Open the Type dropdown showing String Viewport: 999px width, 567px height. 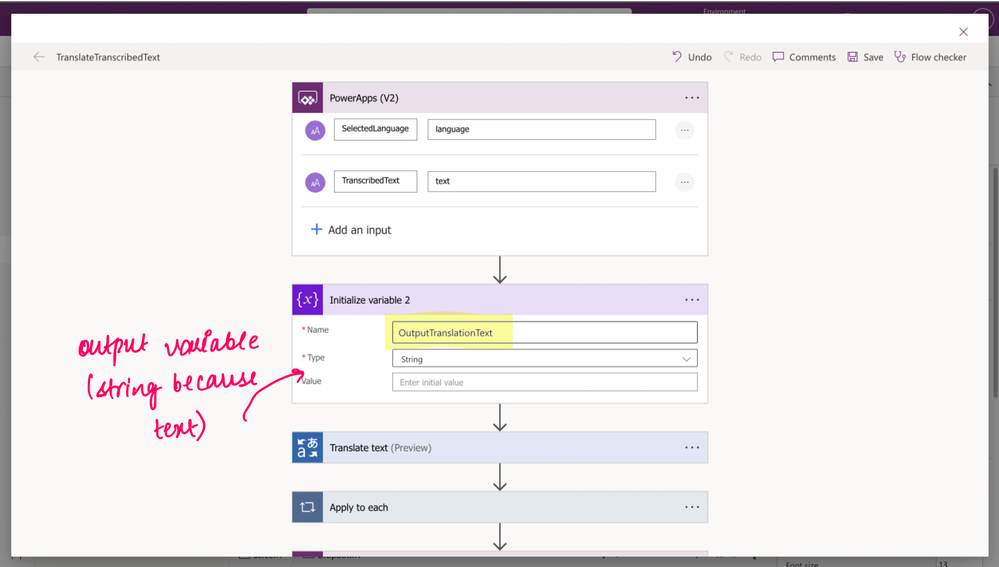click(x=545, y=359)
